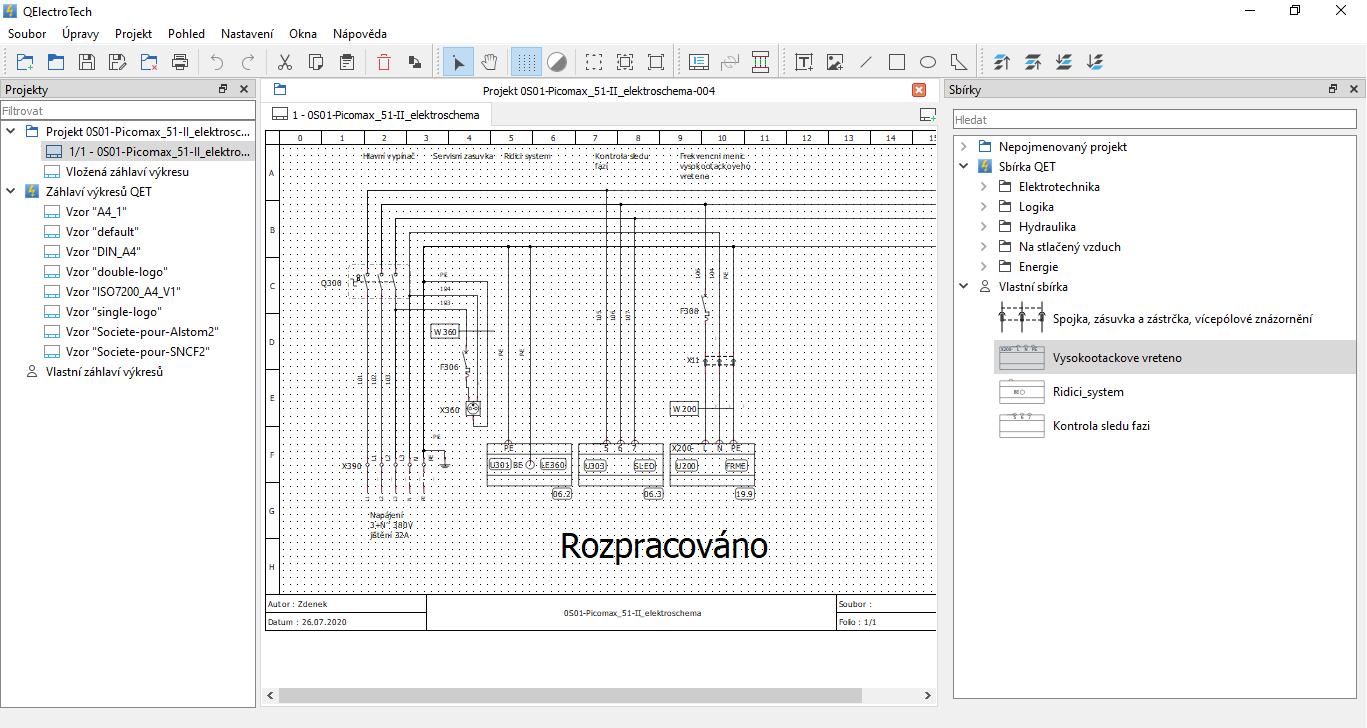
Task: Toggle the background color half-circle button
Action: [x=557, y=62]
